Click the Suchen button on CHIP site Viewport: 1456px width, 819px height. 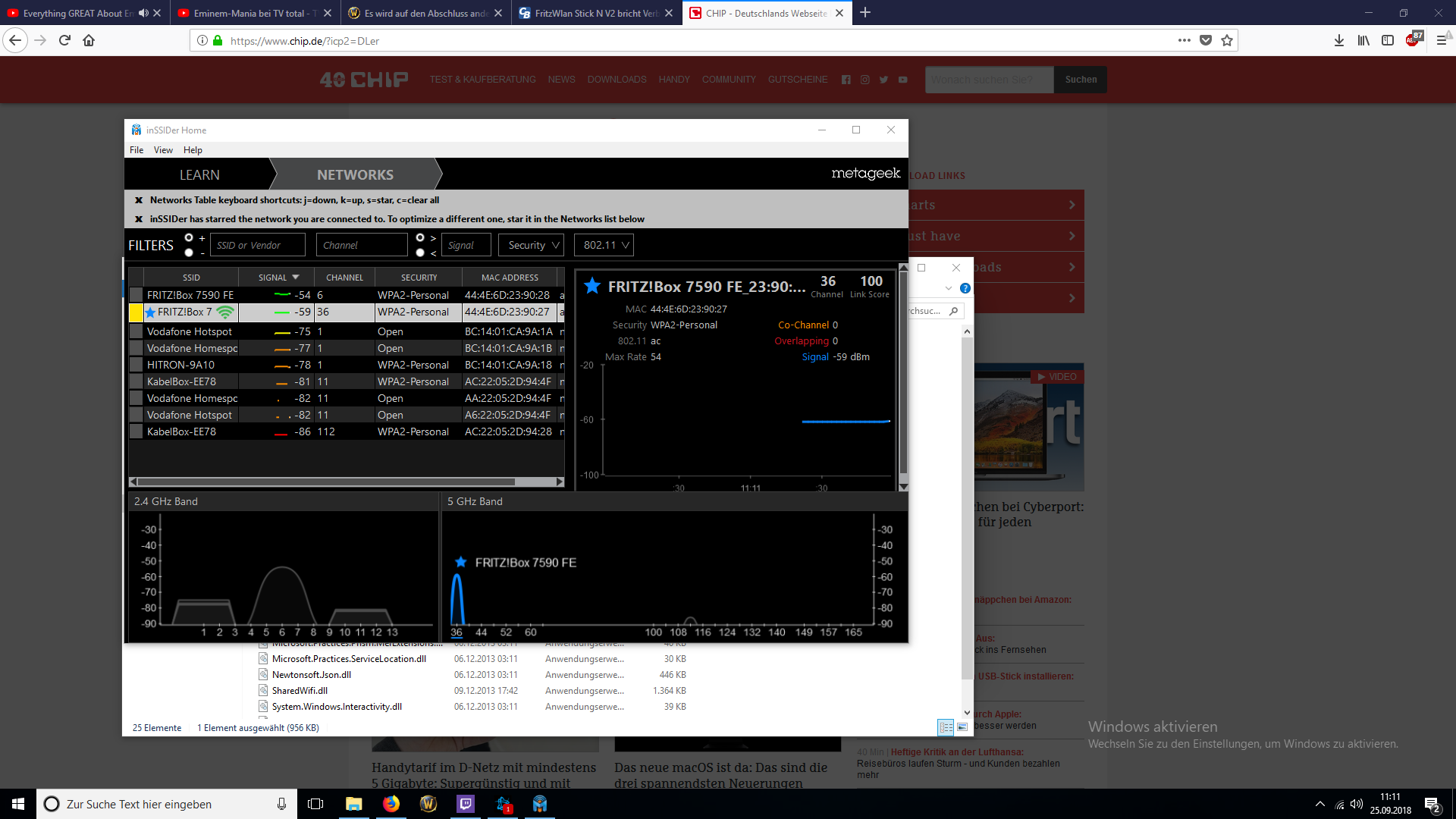point(1080,80)
